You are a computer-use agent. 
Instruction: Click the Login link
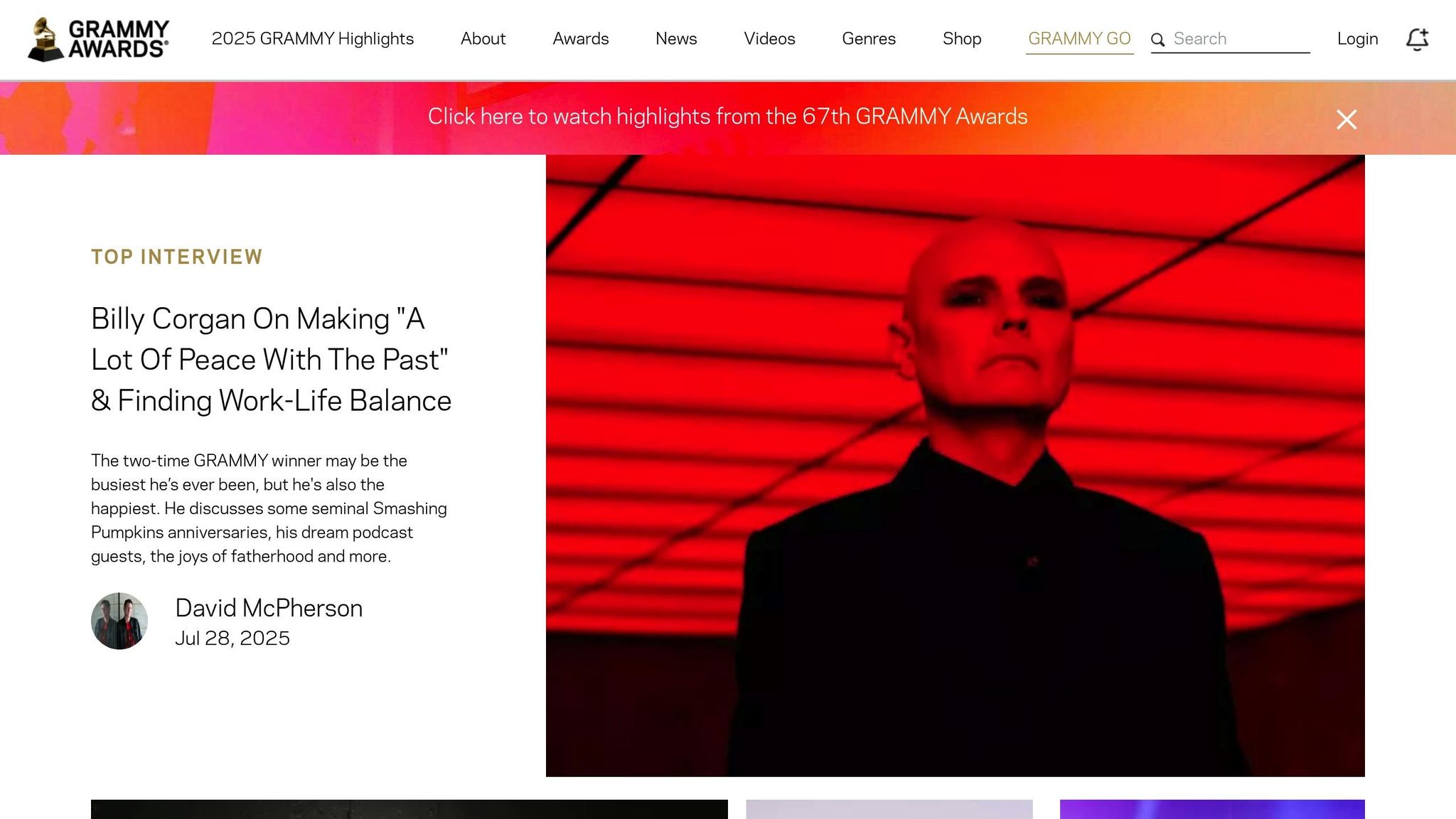click(x=1357, y=38)
